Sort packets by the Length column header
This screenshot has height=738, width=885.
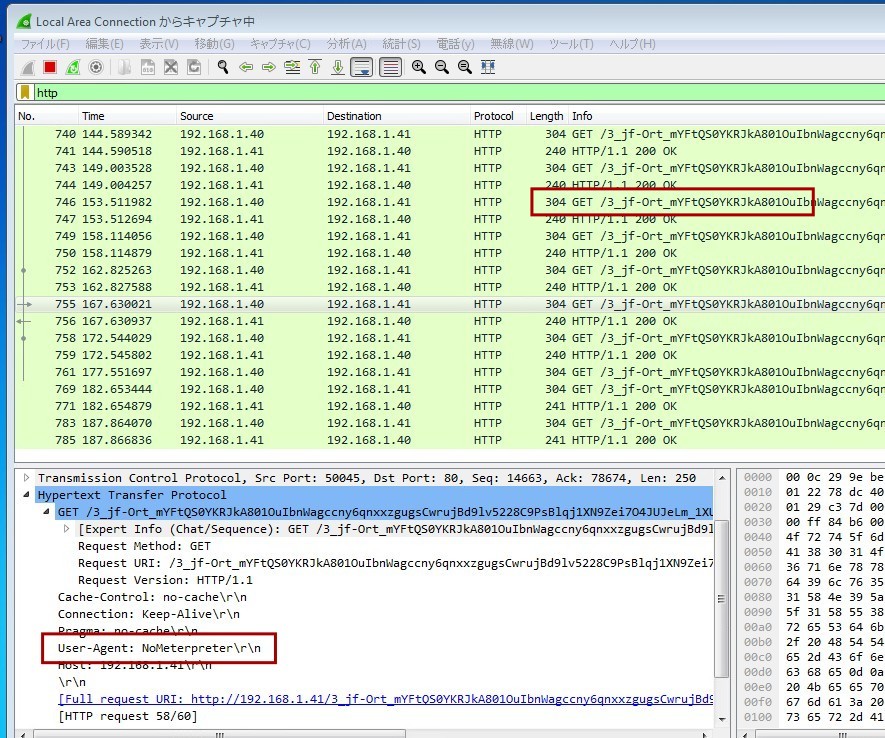tap(547, 116)
